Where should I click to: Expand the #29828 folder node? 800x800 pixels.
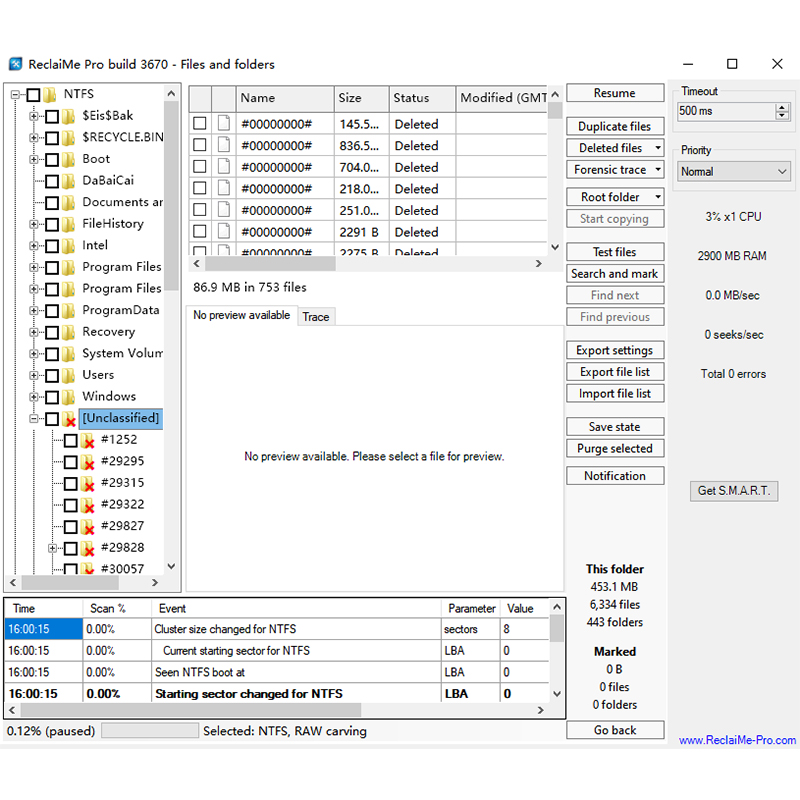(x=53, y=548)
